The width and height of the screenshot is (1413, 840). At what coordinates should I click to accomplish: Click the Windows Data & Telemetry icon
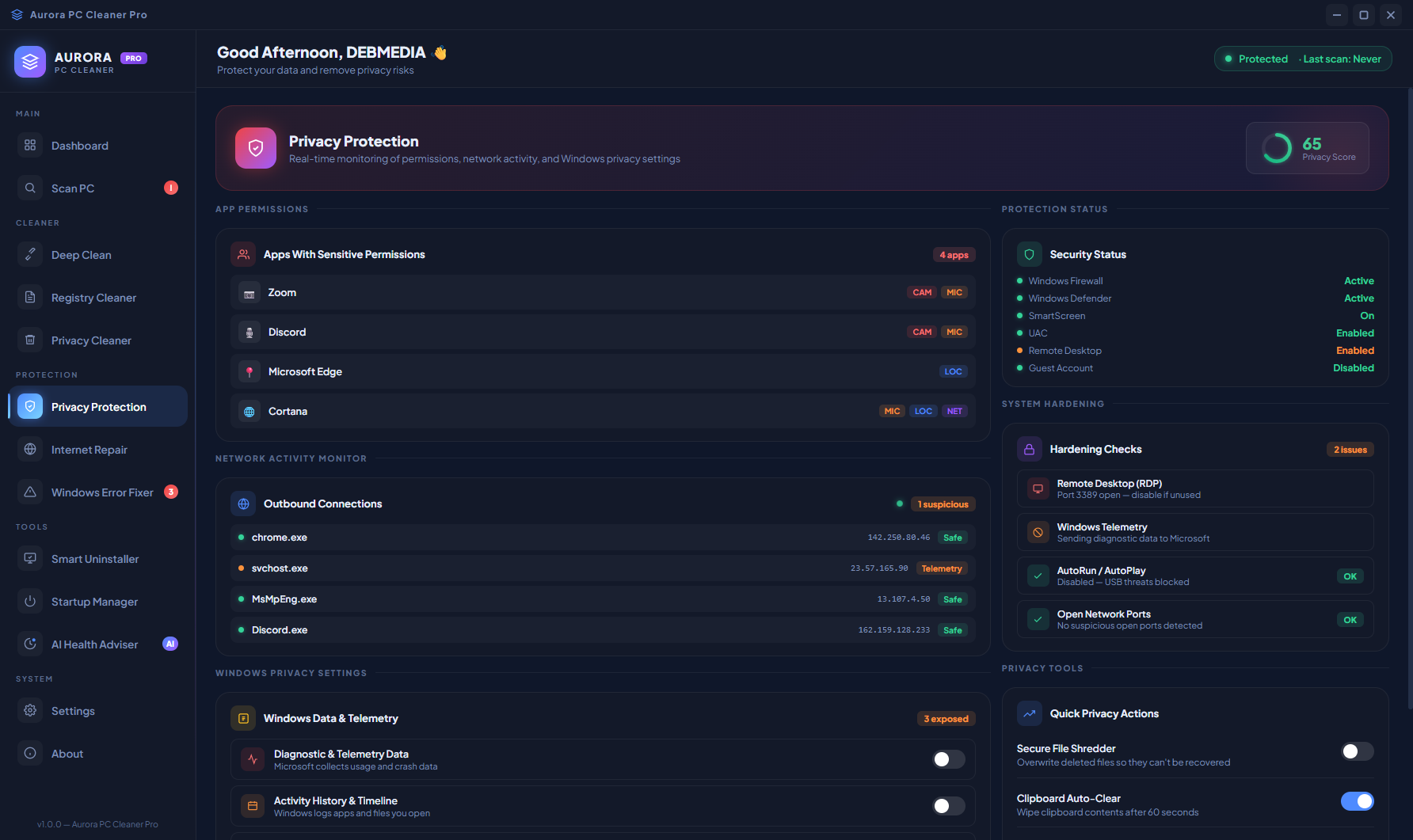pos(243,718)
